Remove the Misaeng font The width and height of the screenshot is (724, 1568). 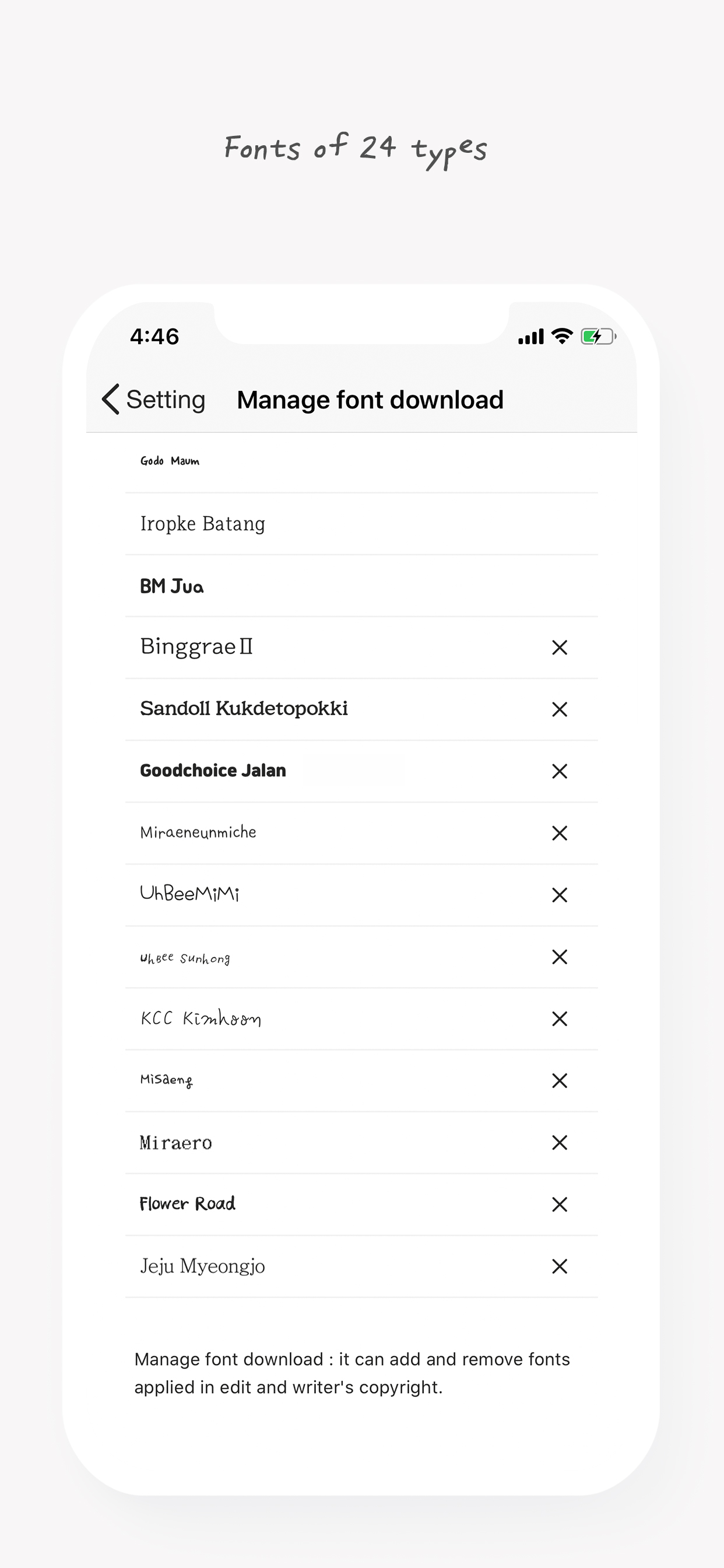[560, 1080]
